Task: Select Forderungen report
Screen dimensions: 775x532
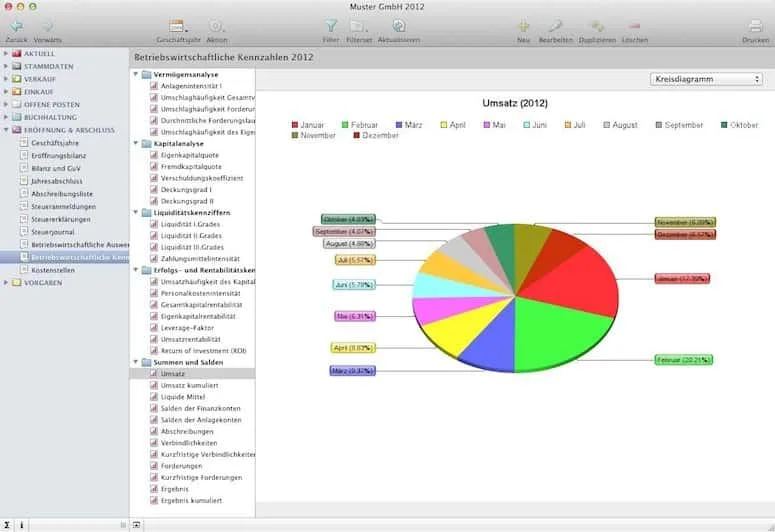Action: (181, 466)
